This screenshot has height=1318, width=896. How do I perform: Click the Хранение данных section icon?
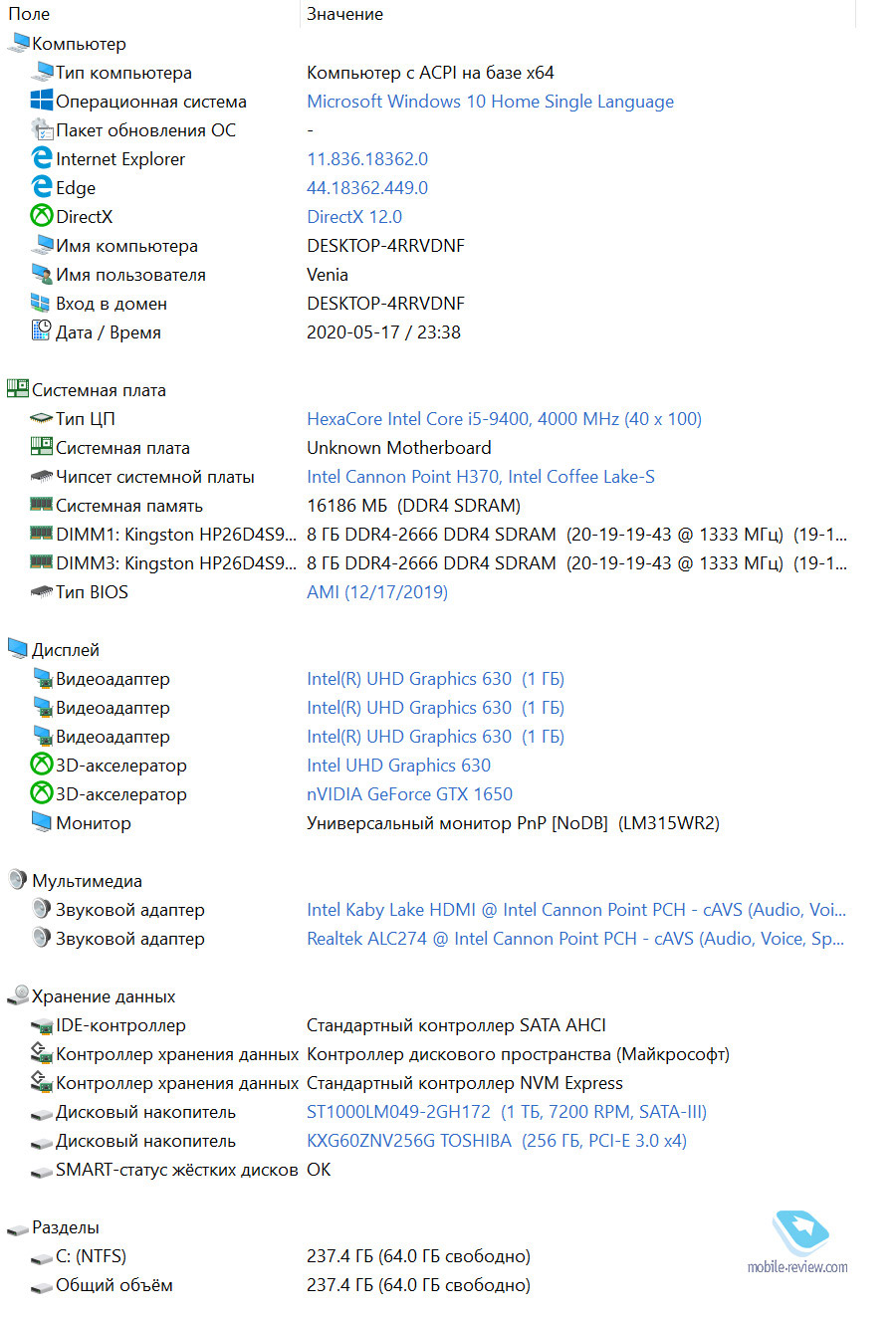(x=18, y=995)
